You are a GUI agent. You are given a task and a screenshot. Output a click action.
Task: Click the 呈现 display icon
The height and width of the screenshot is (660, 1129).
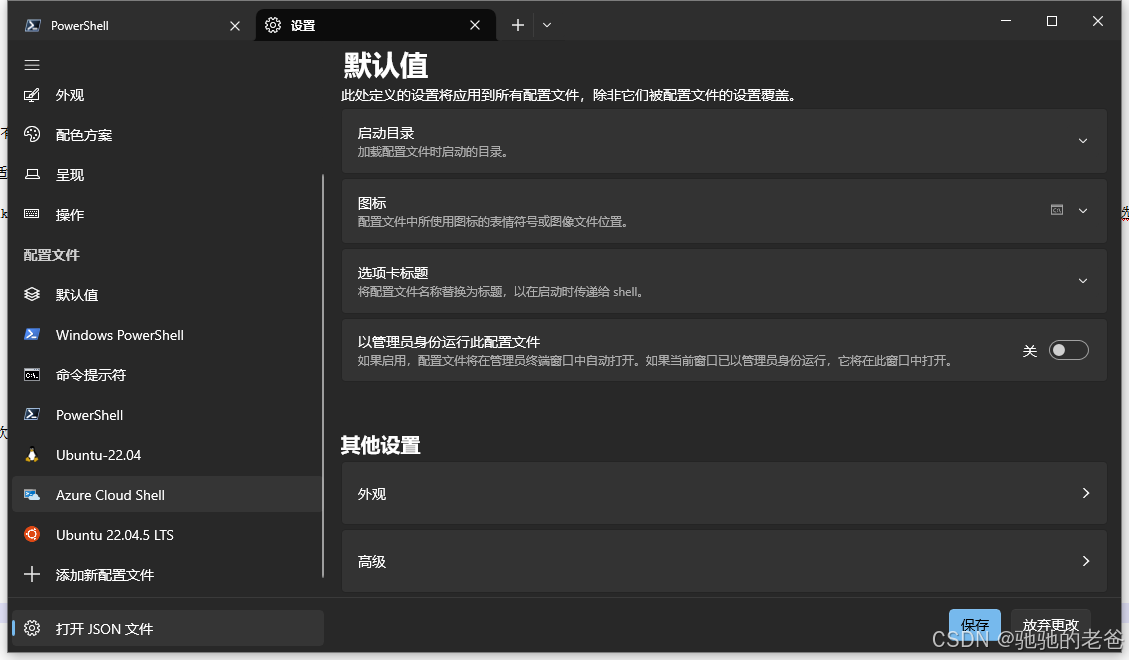[32, 174]
